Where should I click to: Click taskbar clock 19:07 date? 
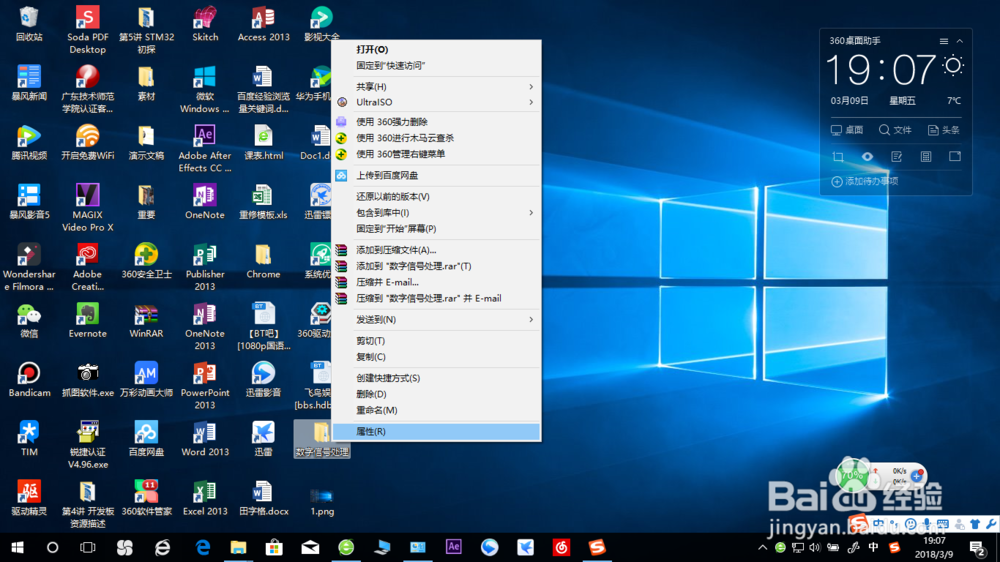point(934,547)
